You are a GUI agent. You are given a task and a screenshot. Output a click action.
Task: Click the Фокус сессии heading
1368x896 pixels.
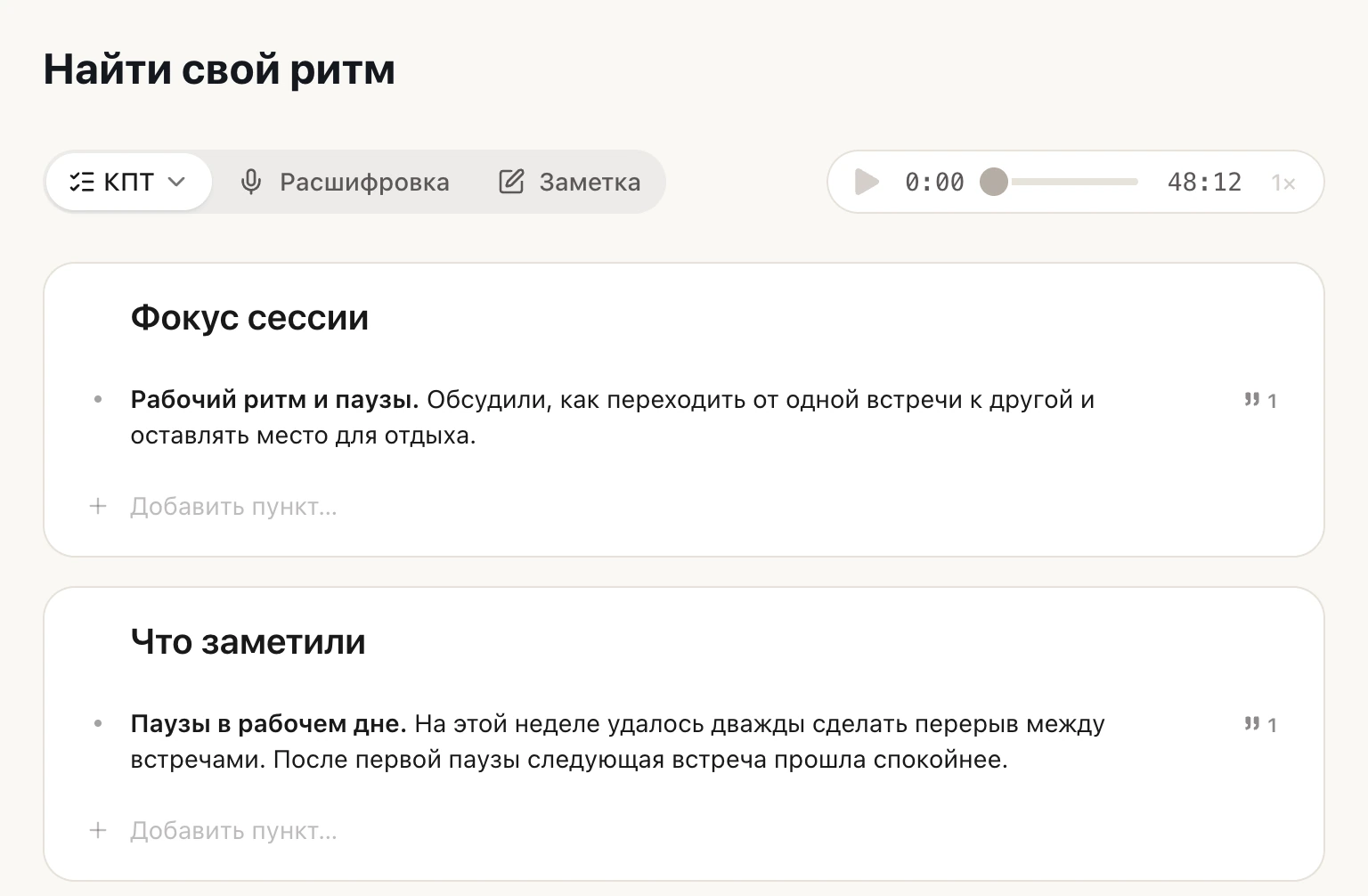(249, 318)
